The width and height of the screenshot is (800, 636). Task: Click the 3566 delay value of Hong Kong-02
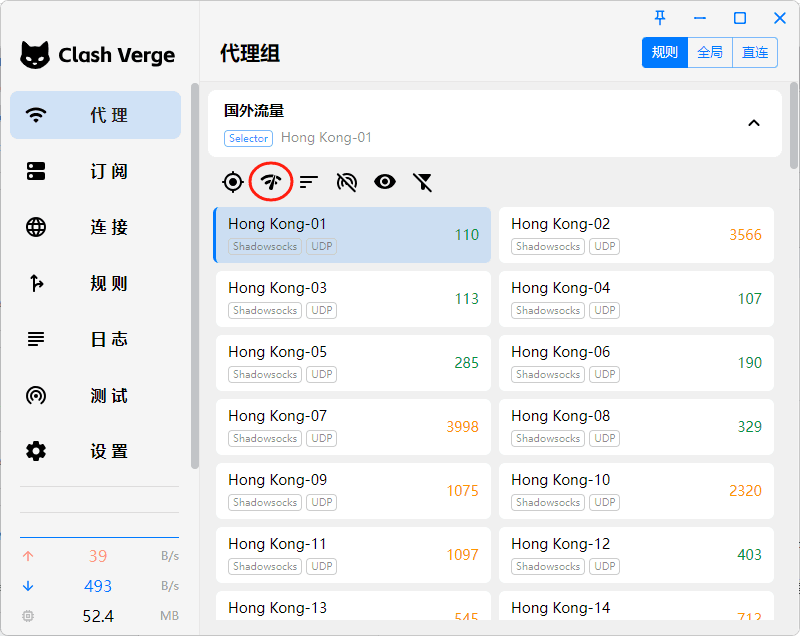pyautogui.click(x=745, y=235)
